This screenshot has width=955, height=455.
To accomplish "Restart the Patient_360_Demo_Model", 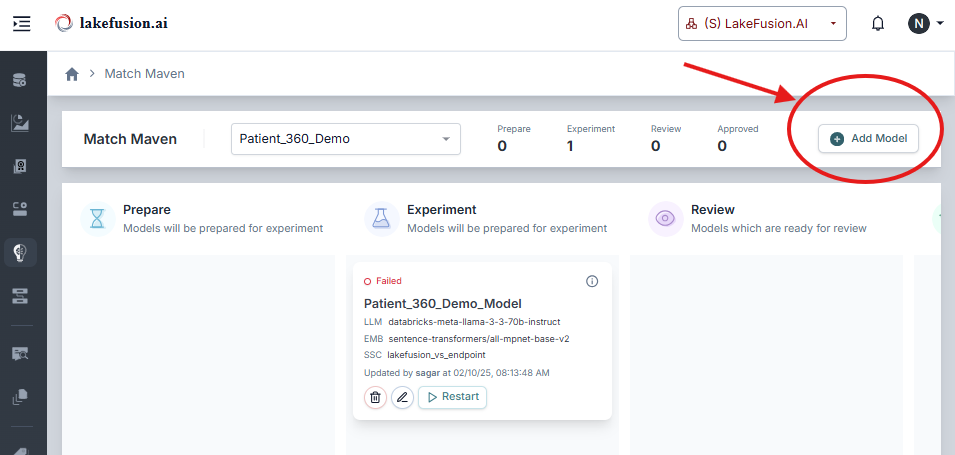I will click(453, 397).
